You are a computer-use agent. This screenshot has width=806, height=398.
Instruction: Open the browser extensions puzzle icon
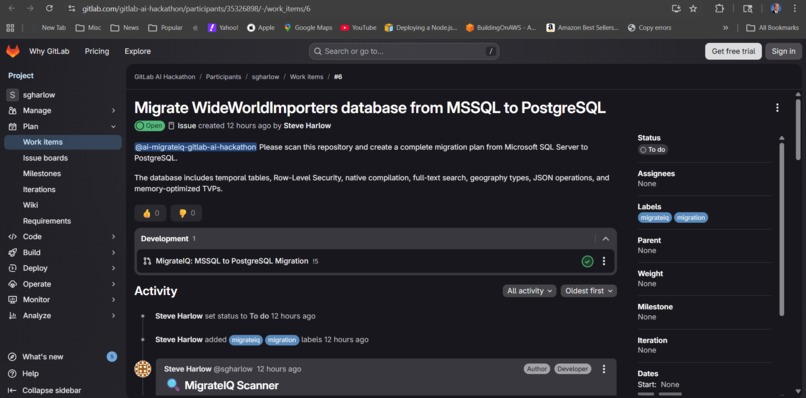tap(720, 9)
